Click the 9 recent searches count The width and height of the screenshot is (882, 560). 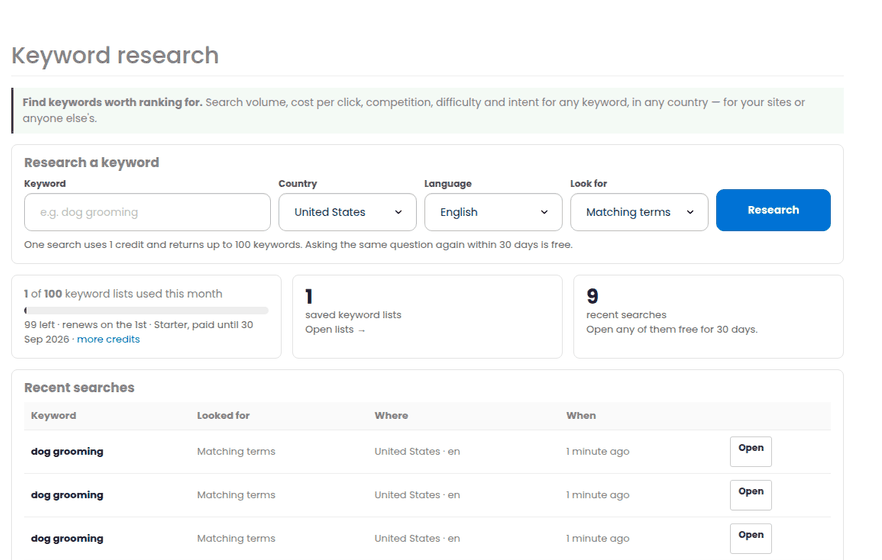point(592,296)
